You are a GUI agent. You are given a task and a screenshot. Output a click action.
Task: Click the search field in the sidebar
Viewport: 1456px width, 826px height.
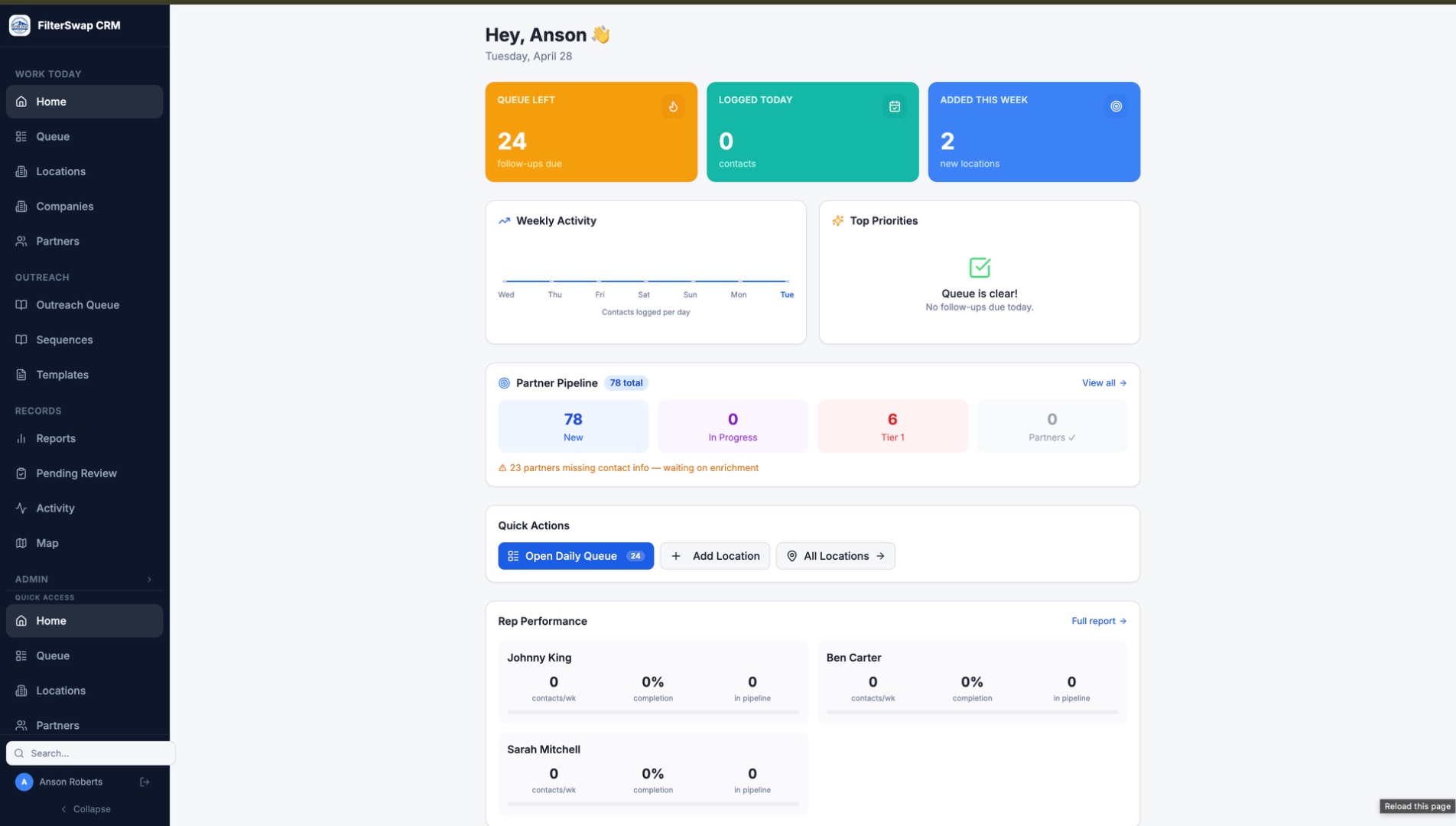[89, 753]
